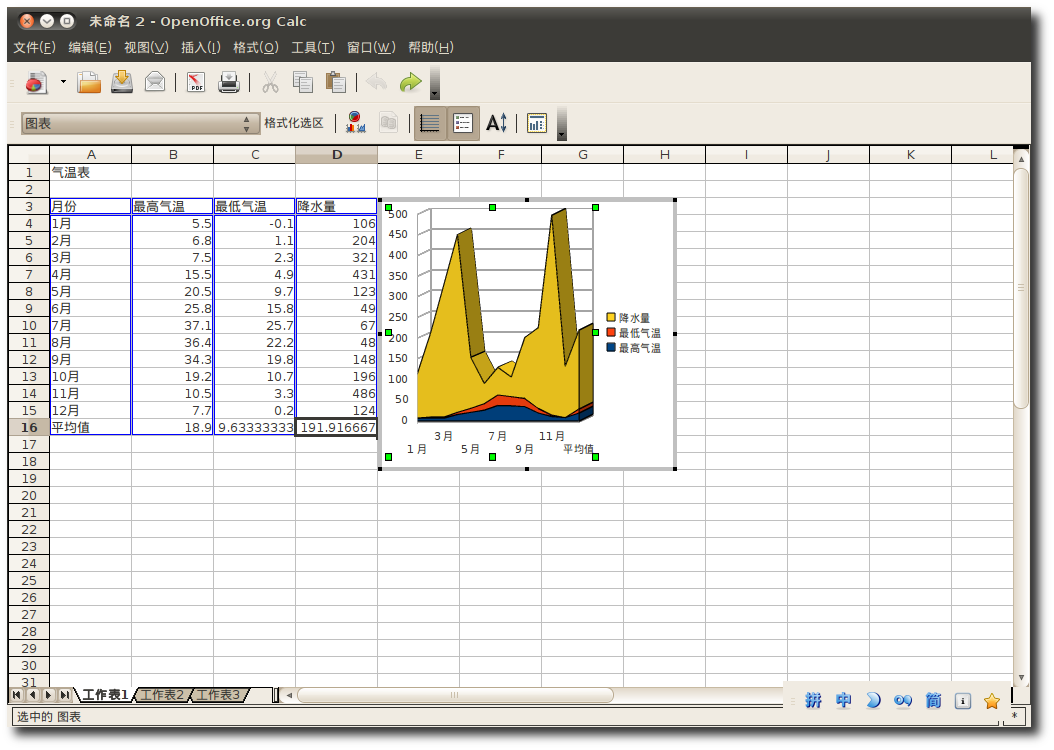1054x750 pixels.
Task: Click the horizontal scrollbar at the bottom
Action: pos(454,695)
